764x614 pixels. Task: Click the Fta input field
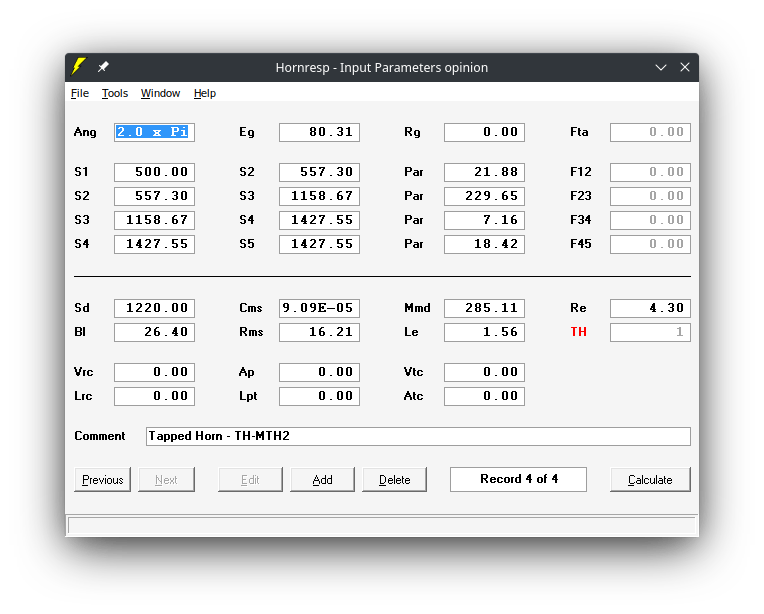650,132
